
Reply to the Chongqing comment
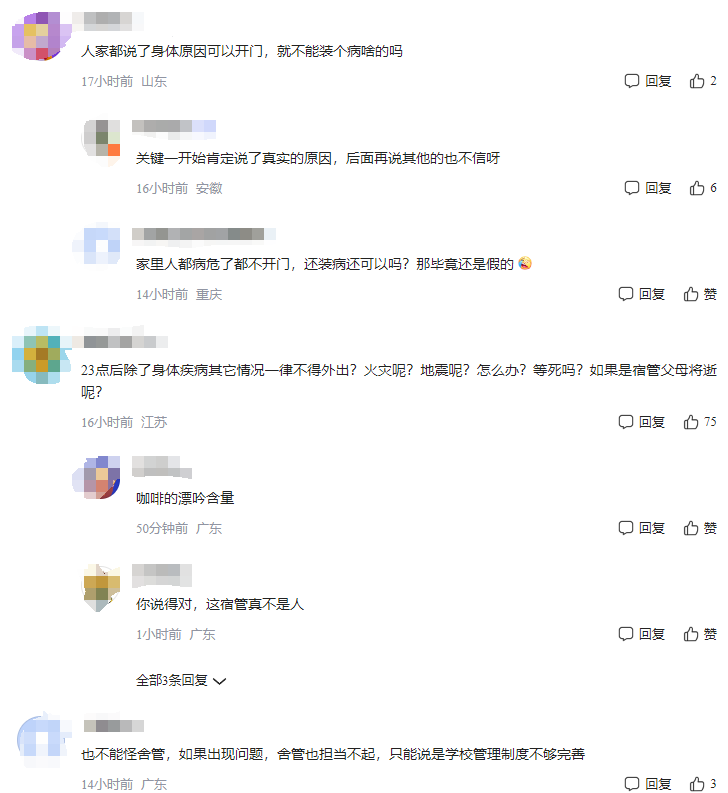pos(641,294)
